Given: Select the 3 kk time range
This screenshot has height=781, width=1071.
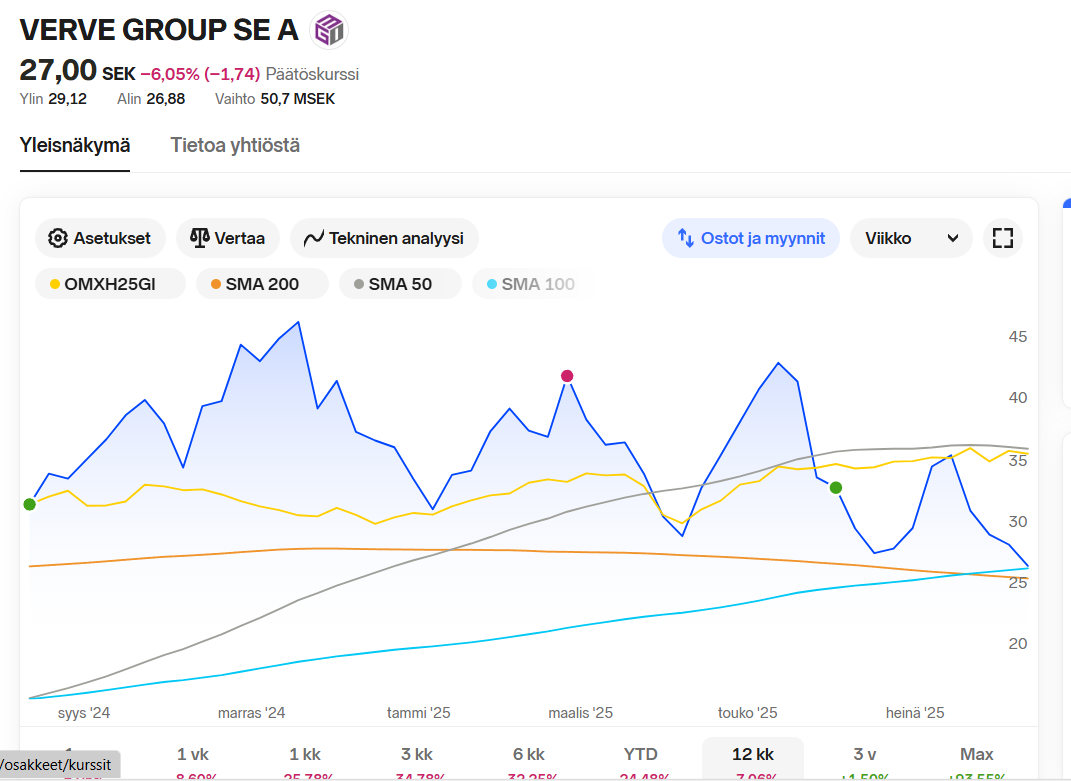Looking at the screenshot, I should 416,754.
